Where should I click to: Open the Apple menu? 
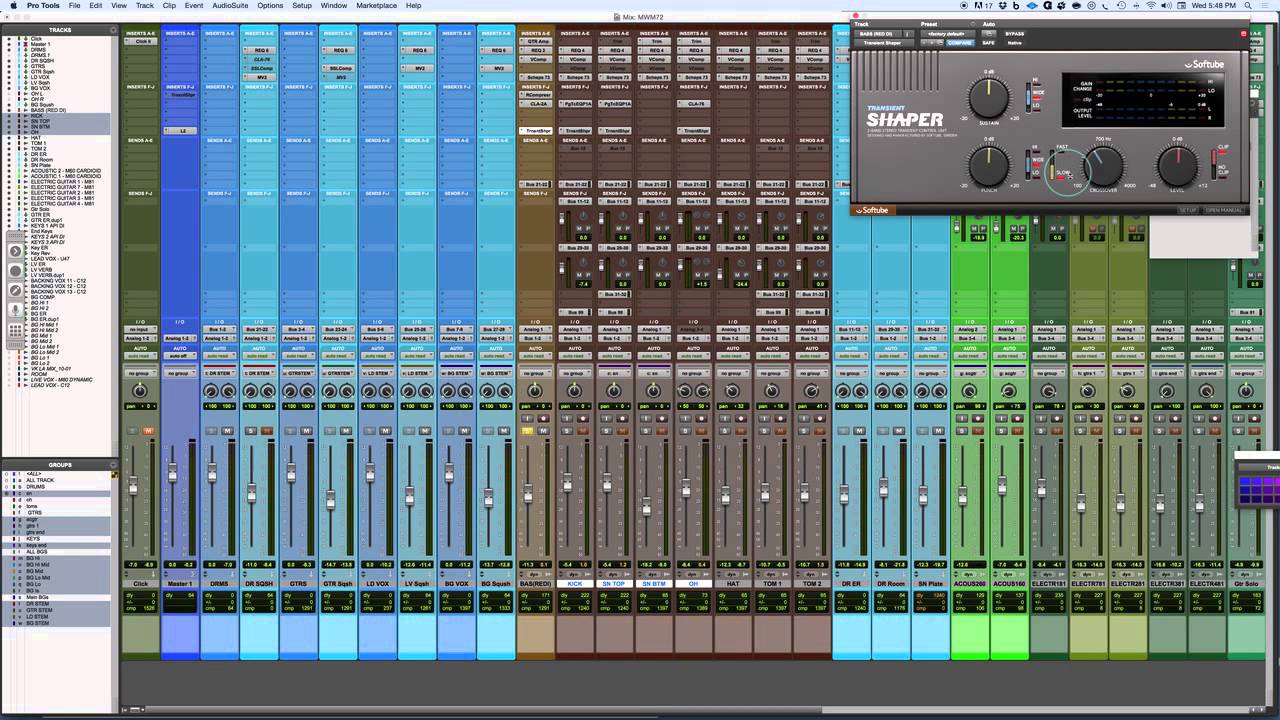(x=13, y=6)
